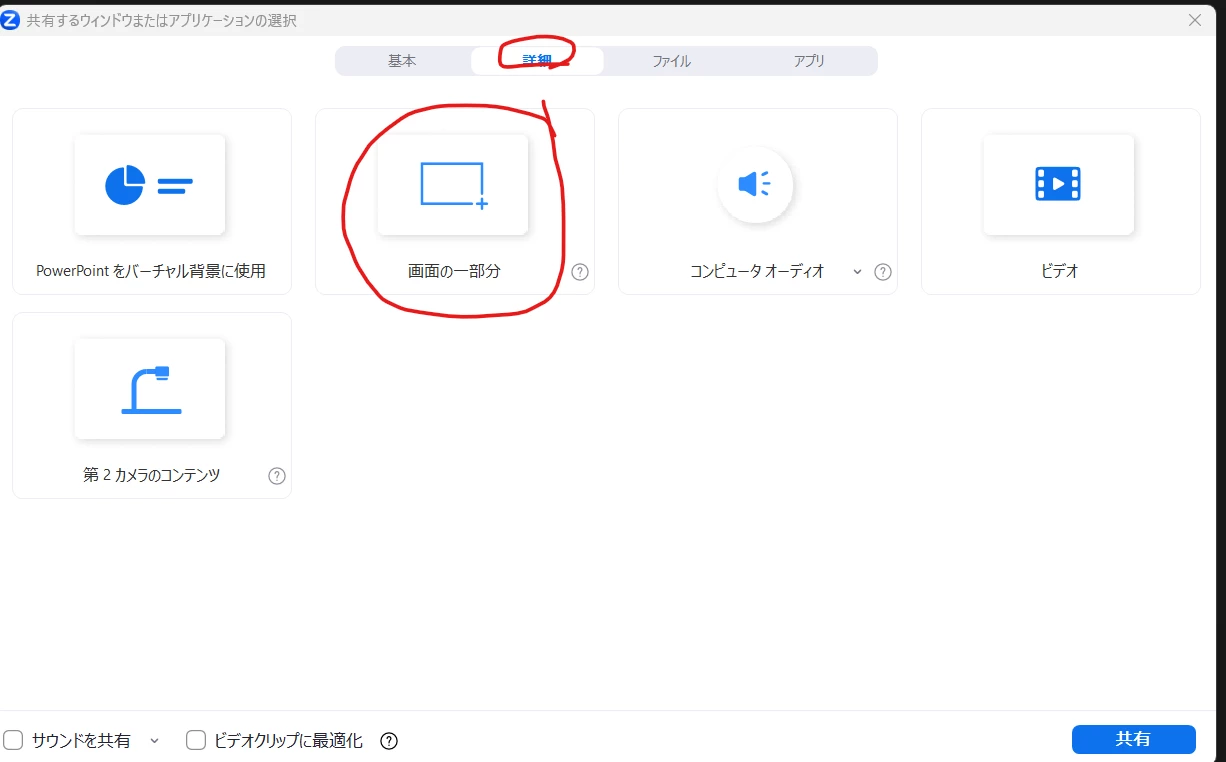Open help for 第 2 カメラのコンテンツ
Image resolution: width=1226 pixels, height=762 pixels.
(x=277, y=476)
